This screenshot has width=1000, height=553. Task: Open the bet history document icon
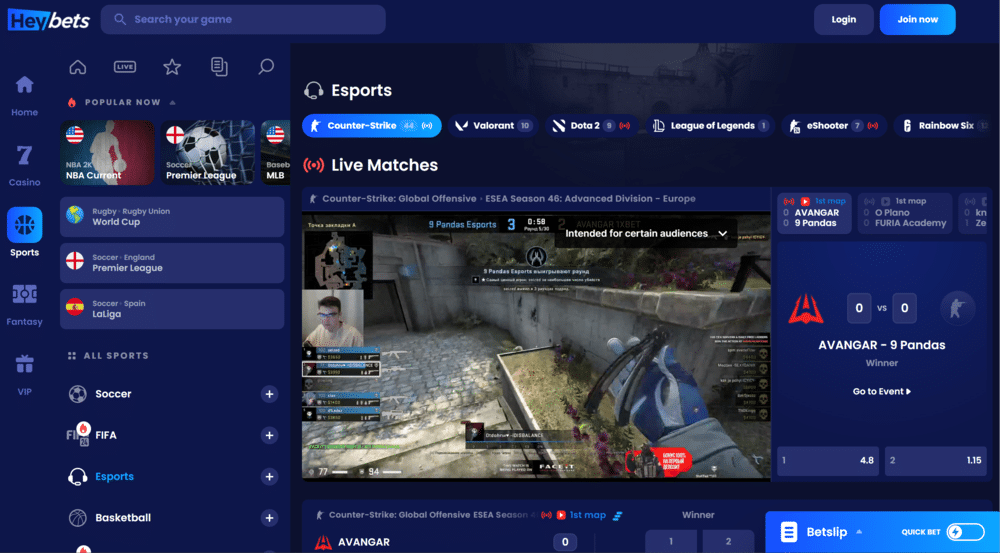tap(219, 67)
